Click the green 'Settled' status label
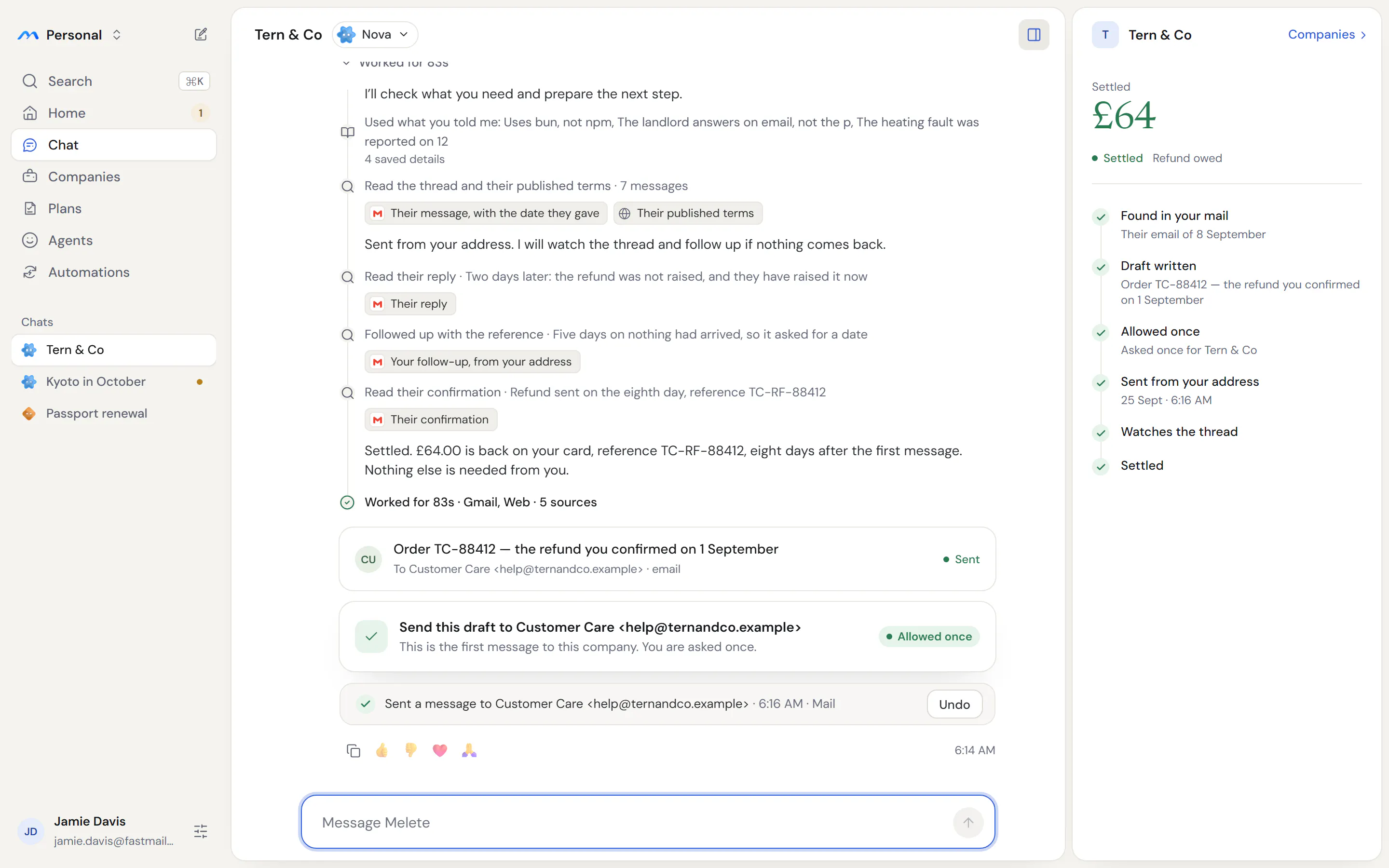Viewport: 1389px width, 868px height. [x=1123, y=158]
